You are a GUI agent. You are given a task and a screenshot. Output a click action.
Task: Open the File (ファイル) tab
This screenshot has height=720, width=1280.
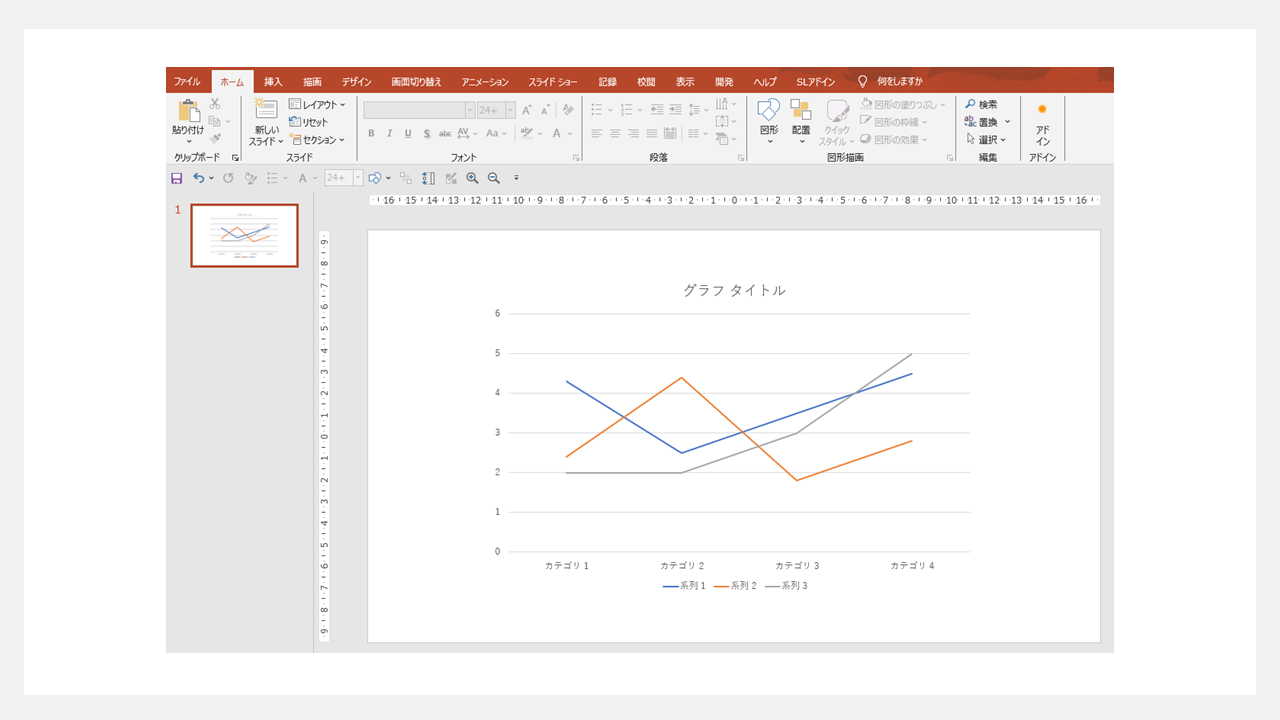pyautogui.click(x=187, y=82)
